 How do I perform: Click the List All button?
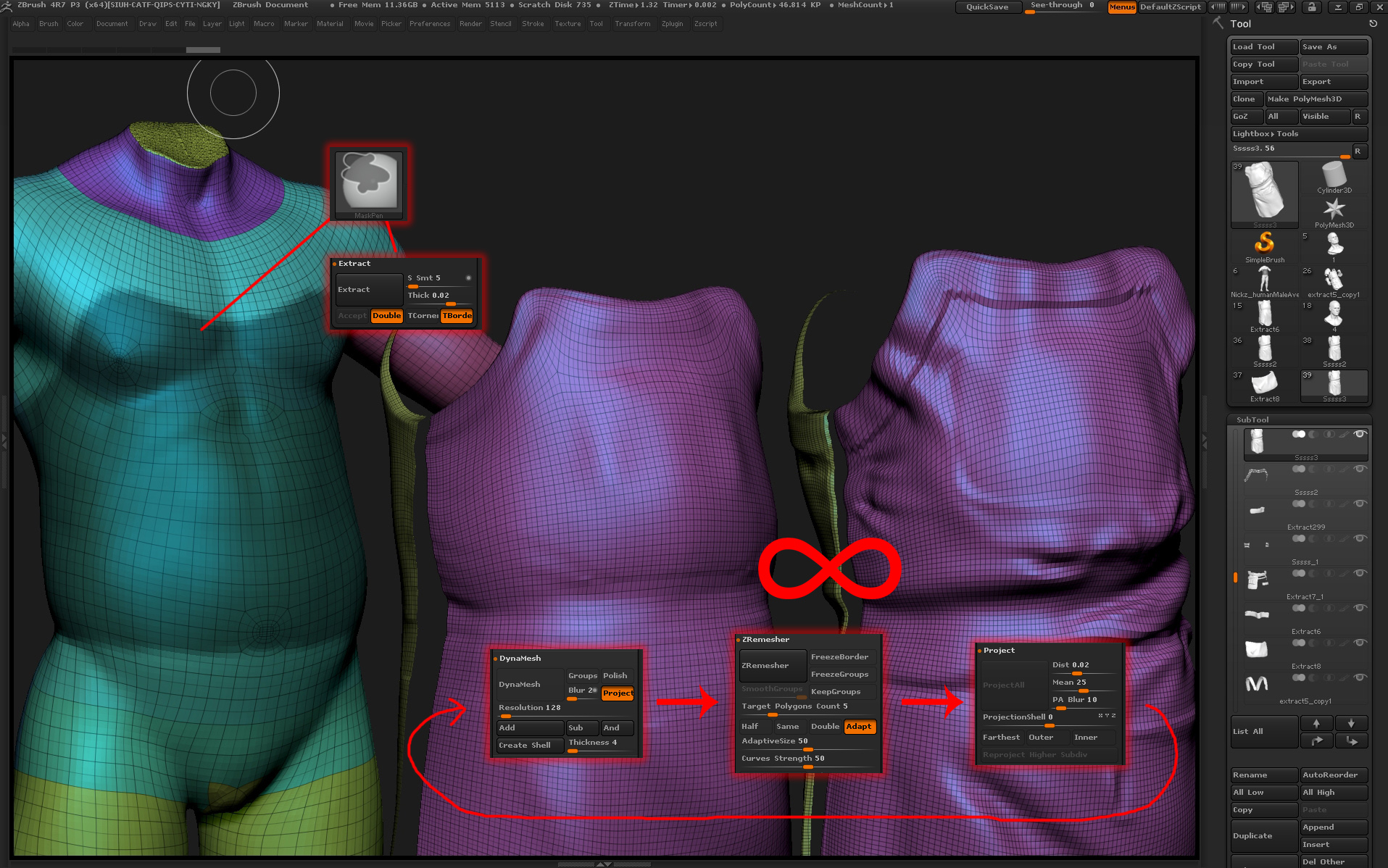(x=1264, y=732)
